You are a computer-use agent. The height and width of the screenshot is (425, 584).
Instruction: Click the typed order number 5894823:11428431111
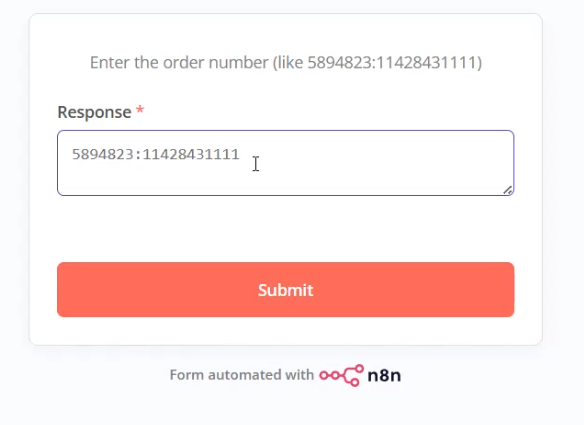(156, 154)
